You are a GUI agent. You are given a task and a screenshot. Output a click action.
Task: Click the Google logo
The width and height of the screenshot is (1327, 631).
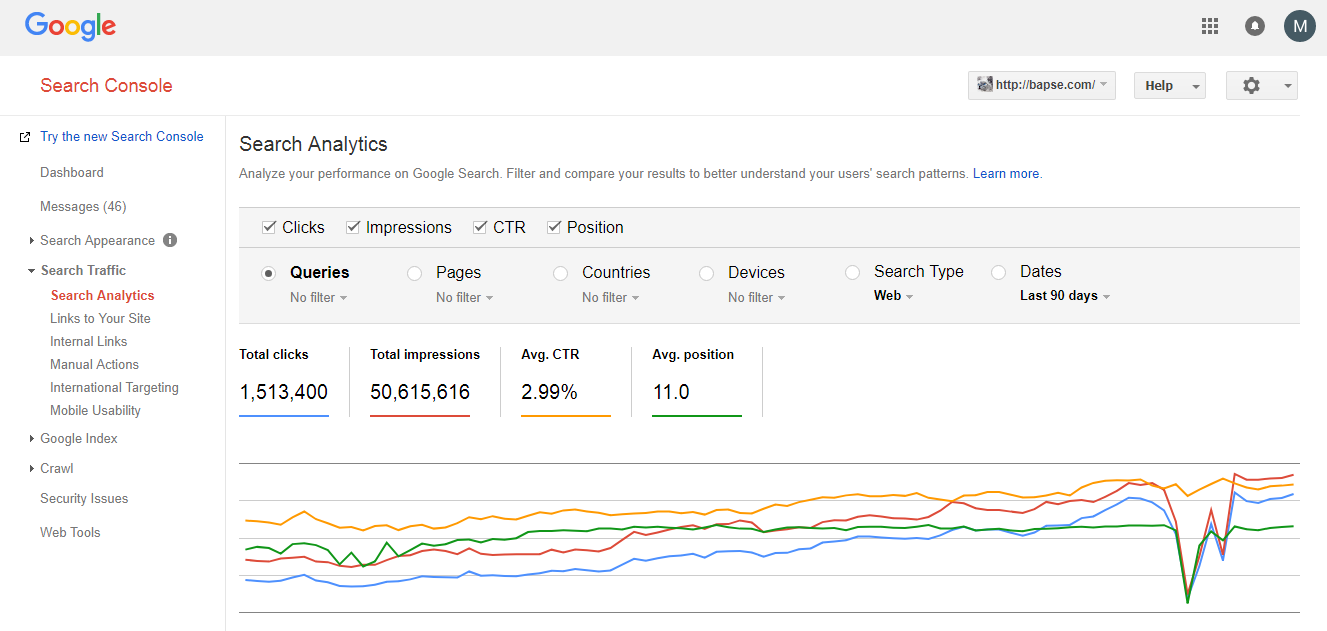click(70, 27)
